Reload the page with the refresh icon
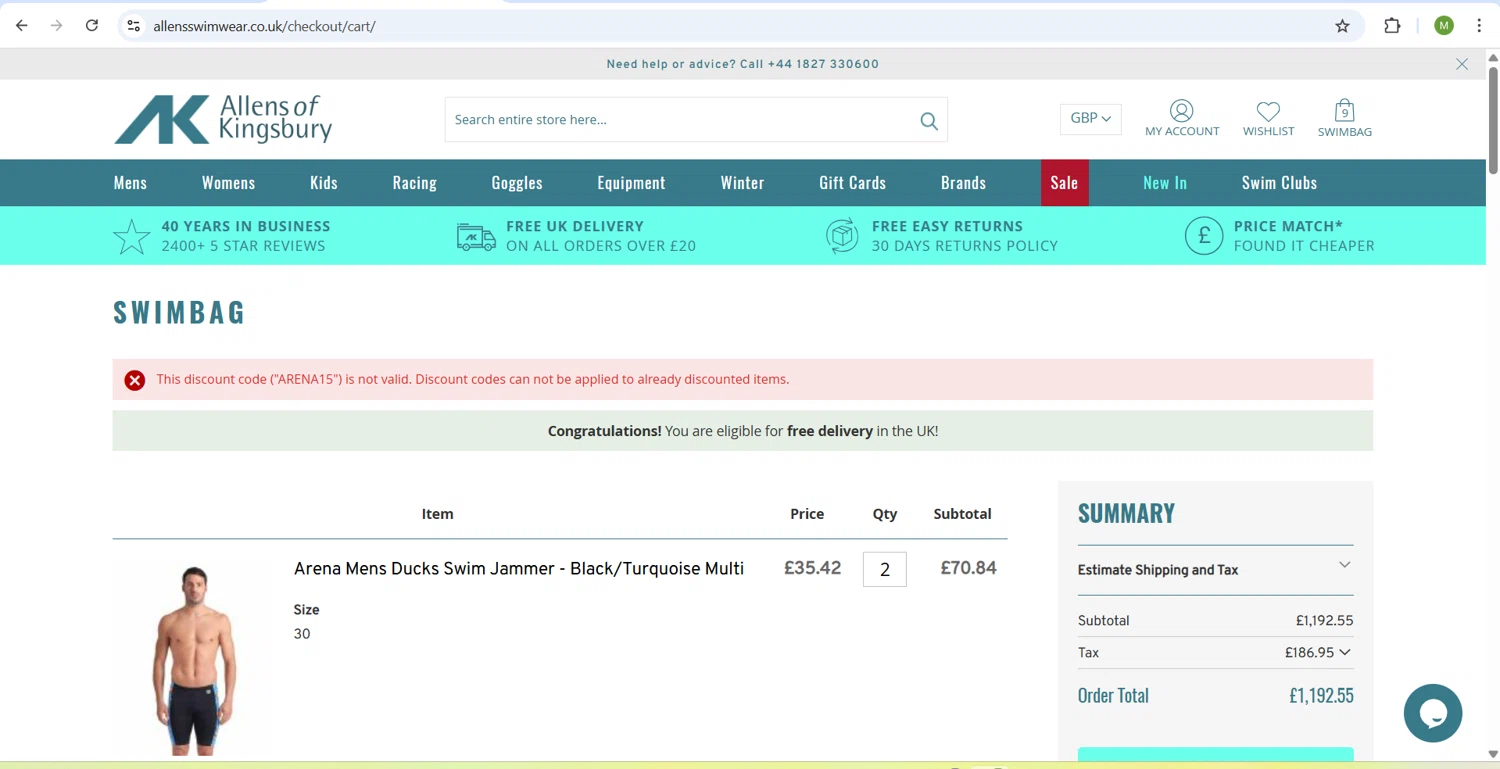The image size is (1500, 769). coord(92,26)
